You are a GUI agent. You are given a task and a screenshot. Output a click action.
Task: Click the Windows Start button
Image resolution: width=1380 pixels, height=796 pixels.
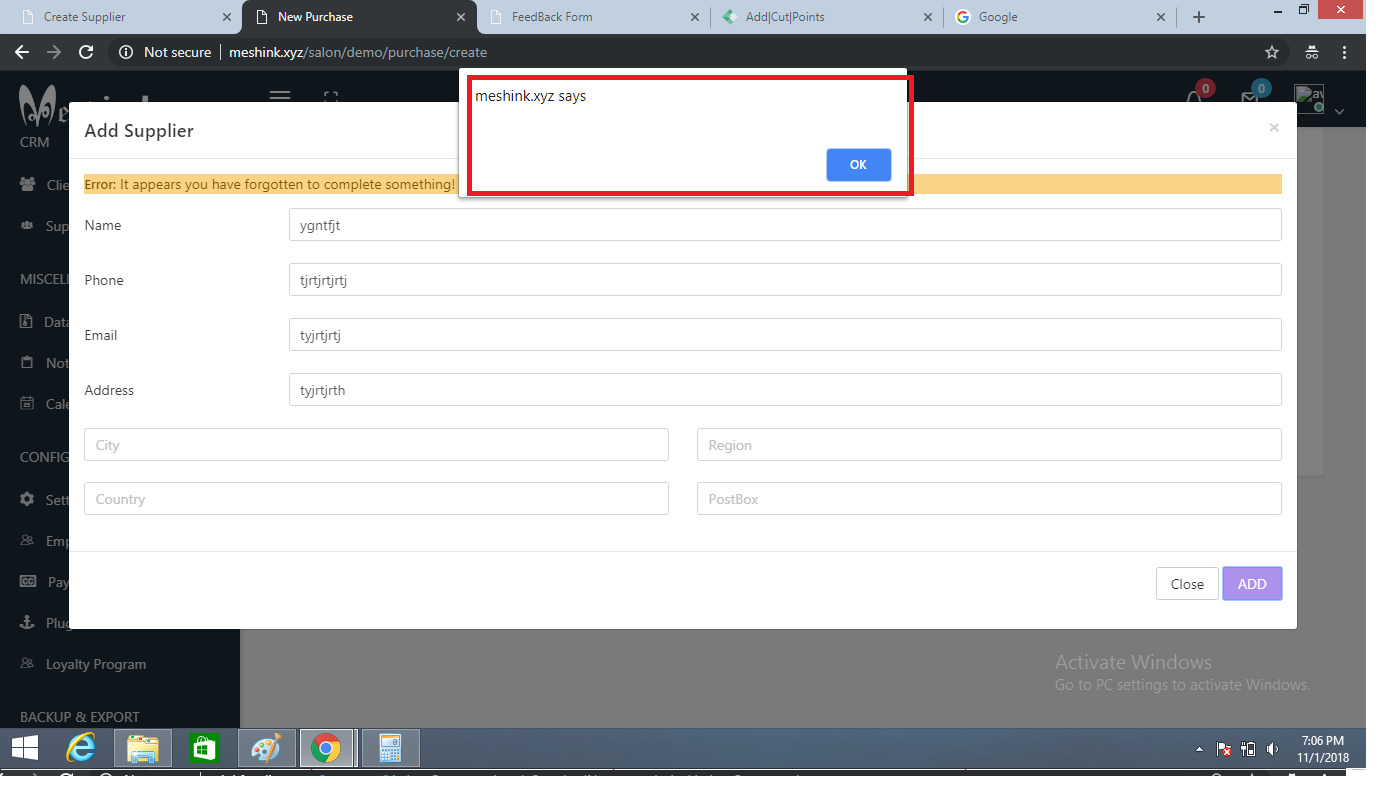pyautogui.click(x=25, y=748)
